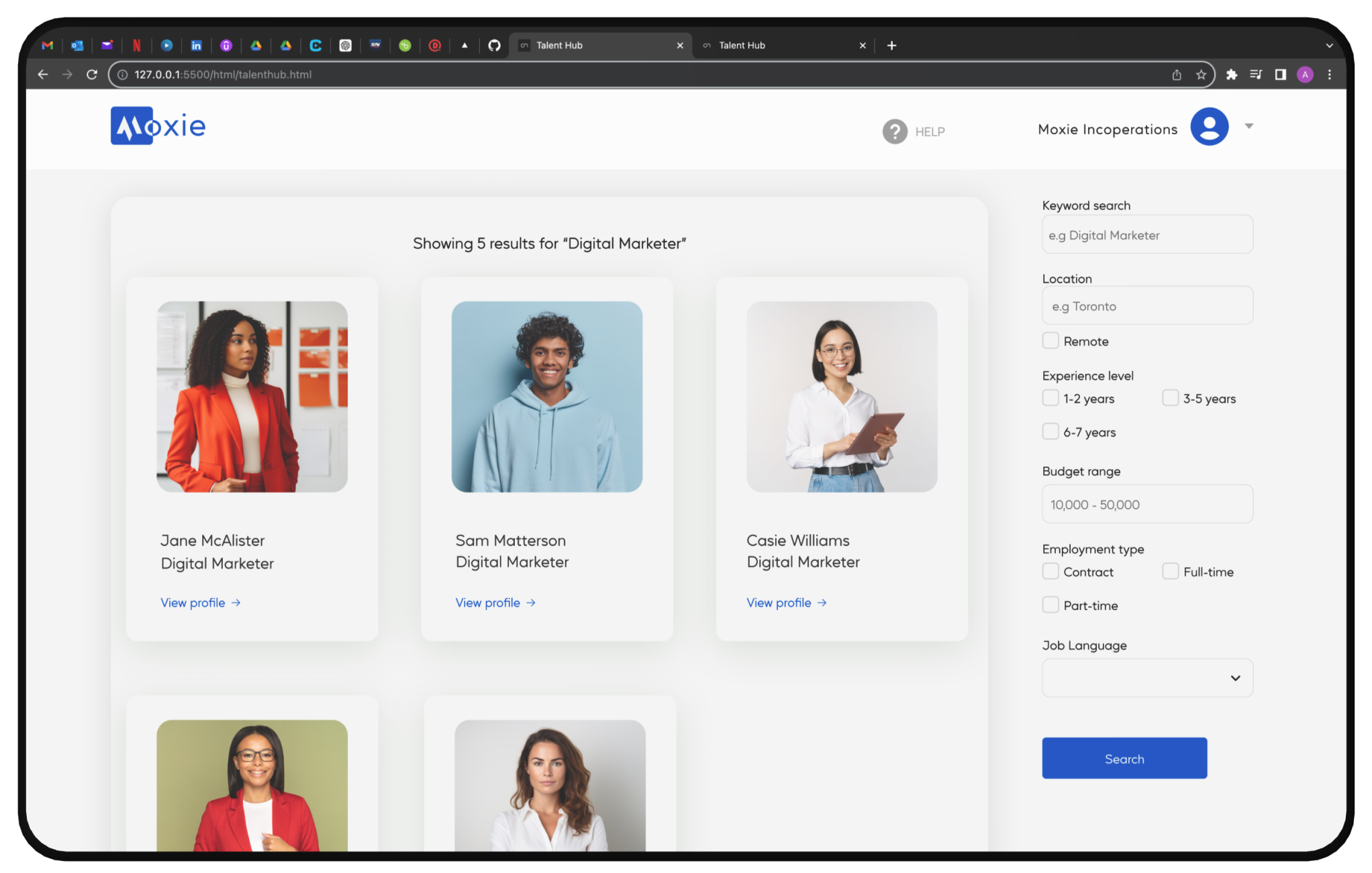The image size is (1372, 873).
Task: Toggle the Remote checkbox
Action: click(x=1050, y=340)
